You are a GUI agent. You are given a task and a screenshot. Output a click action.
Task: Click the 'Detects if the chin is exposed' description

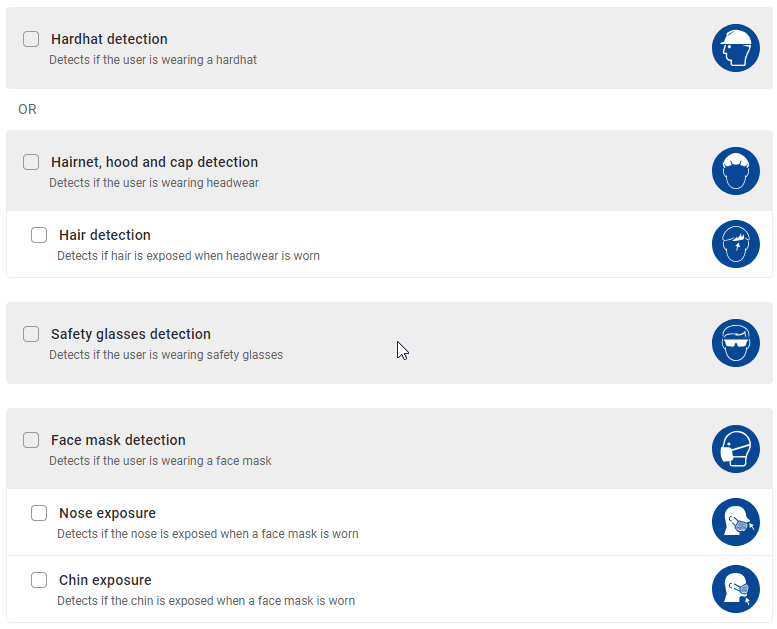(206, 601)
